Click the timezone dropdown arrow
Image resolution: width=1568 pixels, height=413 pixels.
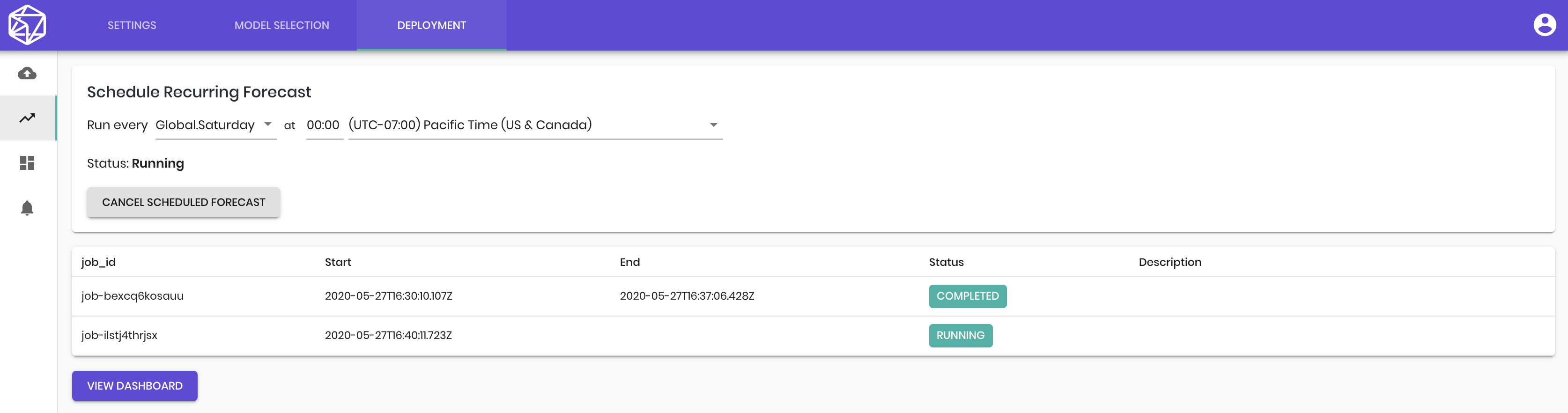(x=713, y=125)
